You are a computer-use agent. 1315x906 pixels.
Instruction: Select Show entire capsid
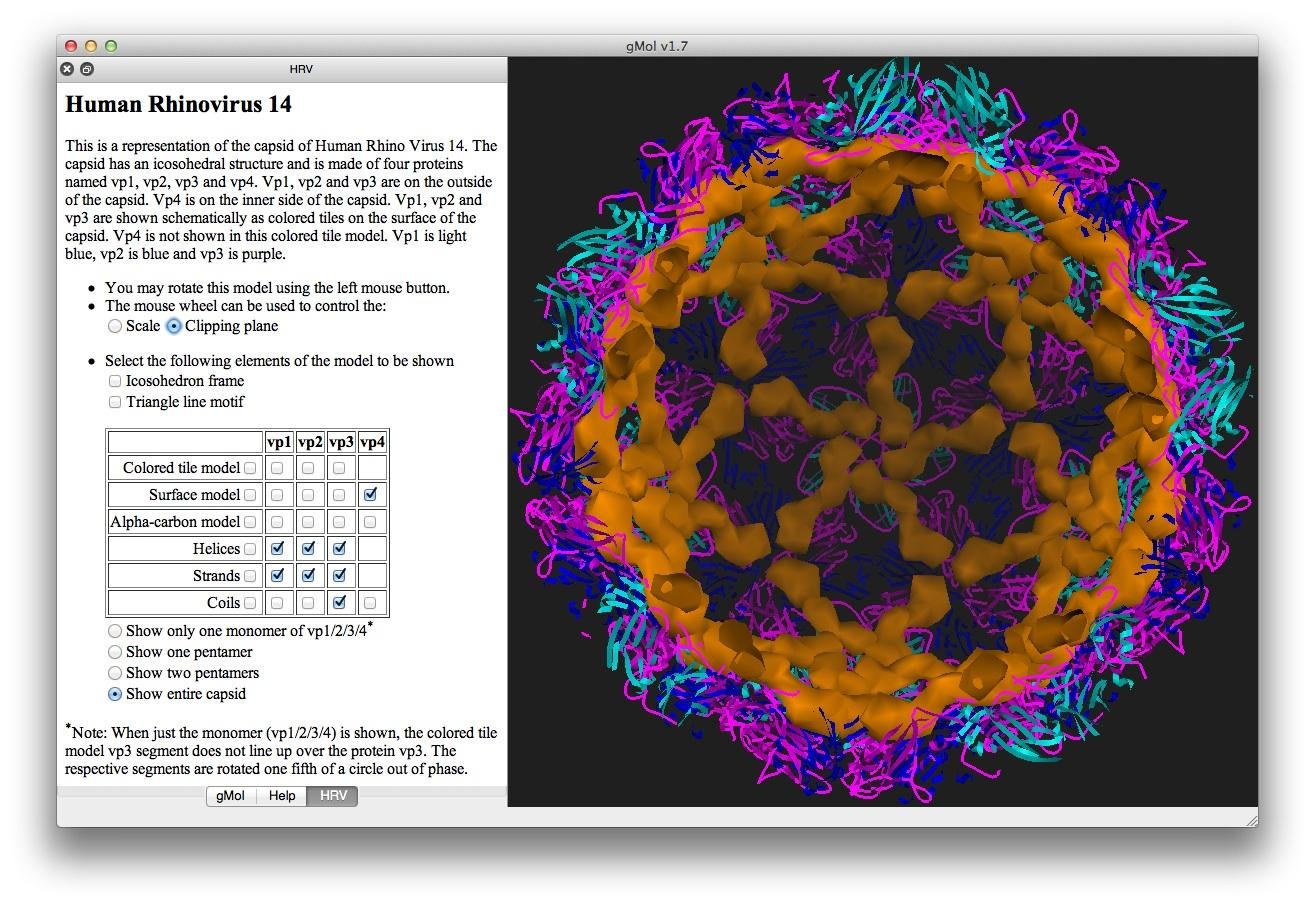coord(116,694)
